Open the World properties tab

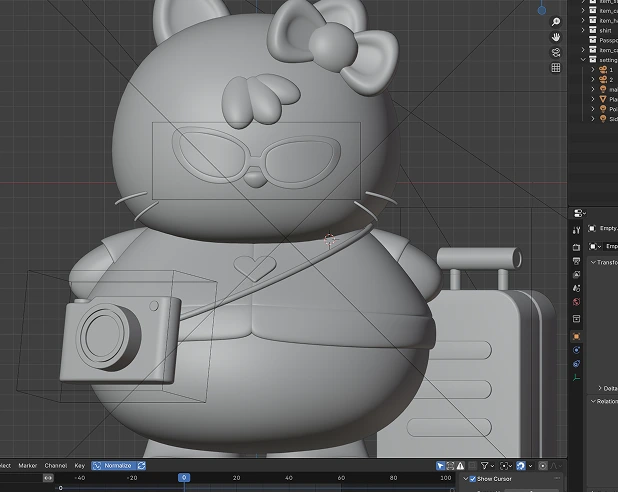[577, 303]
